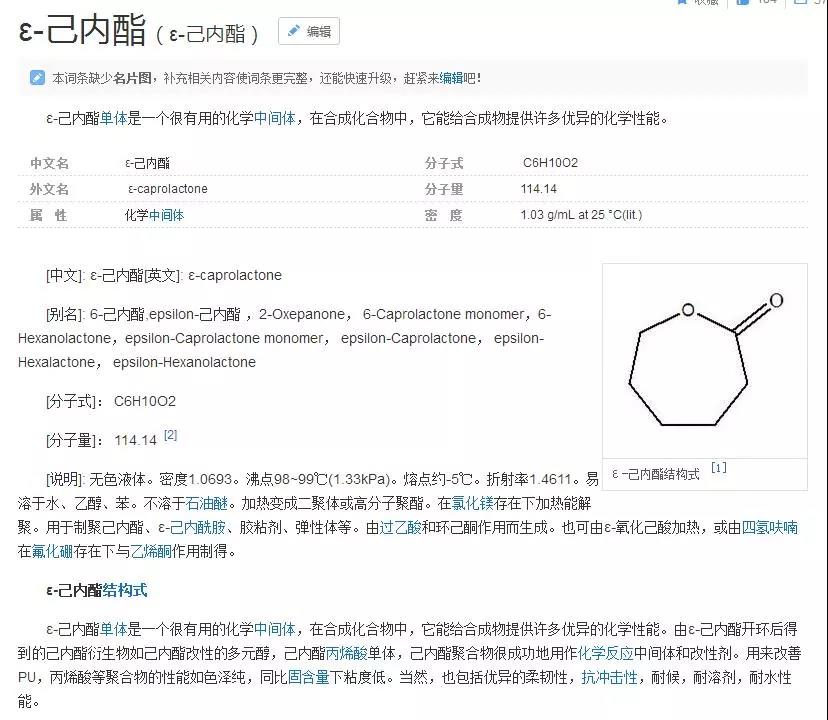Click the blue pencil icon in notice bar
This screenshot has width=828, height=720.
(37, 78)
